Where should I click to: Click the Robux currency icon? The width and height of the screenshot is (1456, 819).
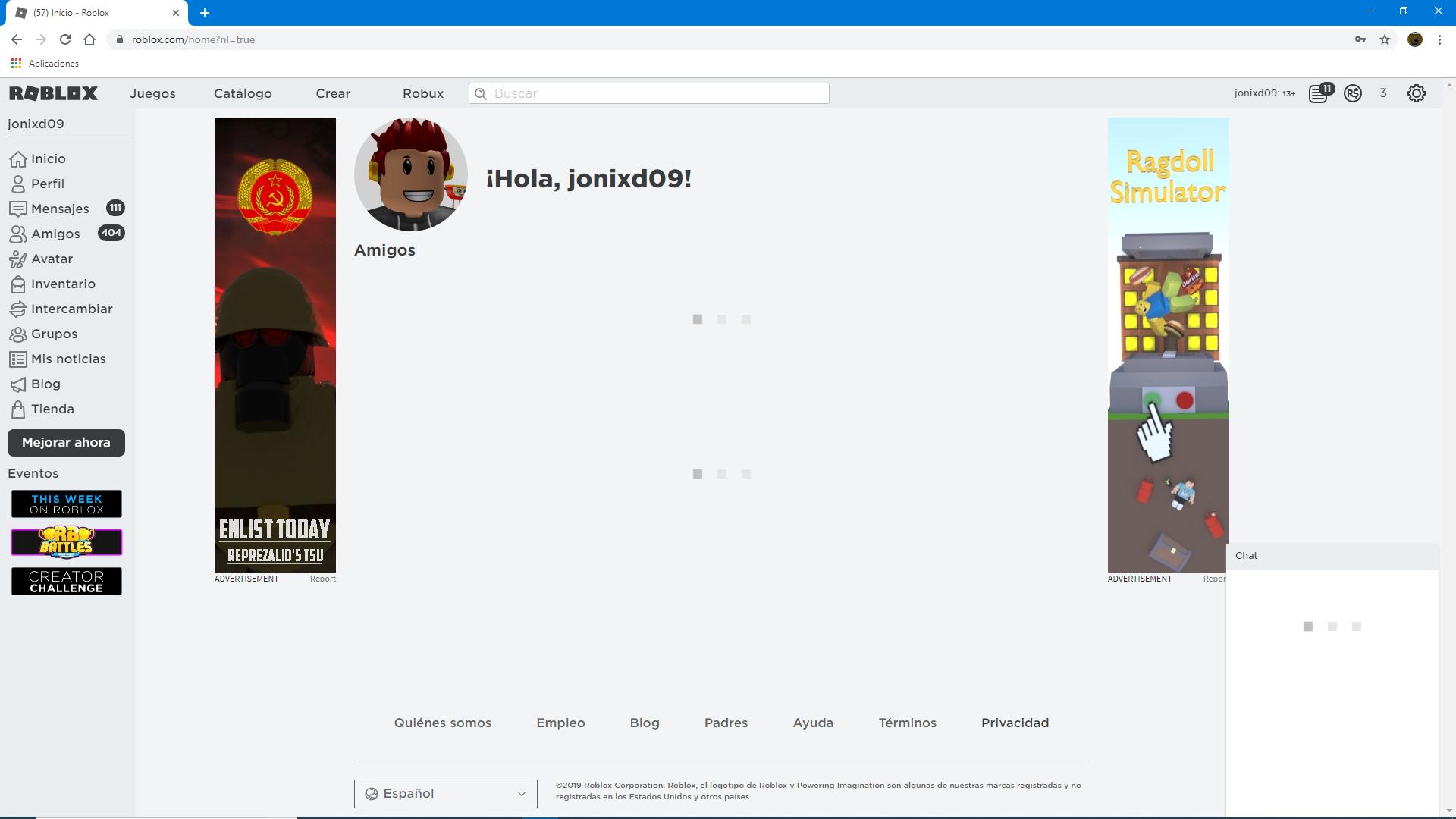1353,93
